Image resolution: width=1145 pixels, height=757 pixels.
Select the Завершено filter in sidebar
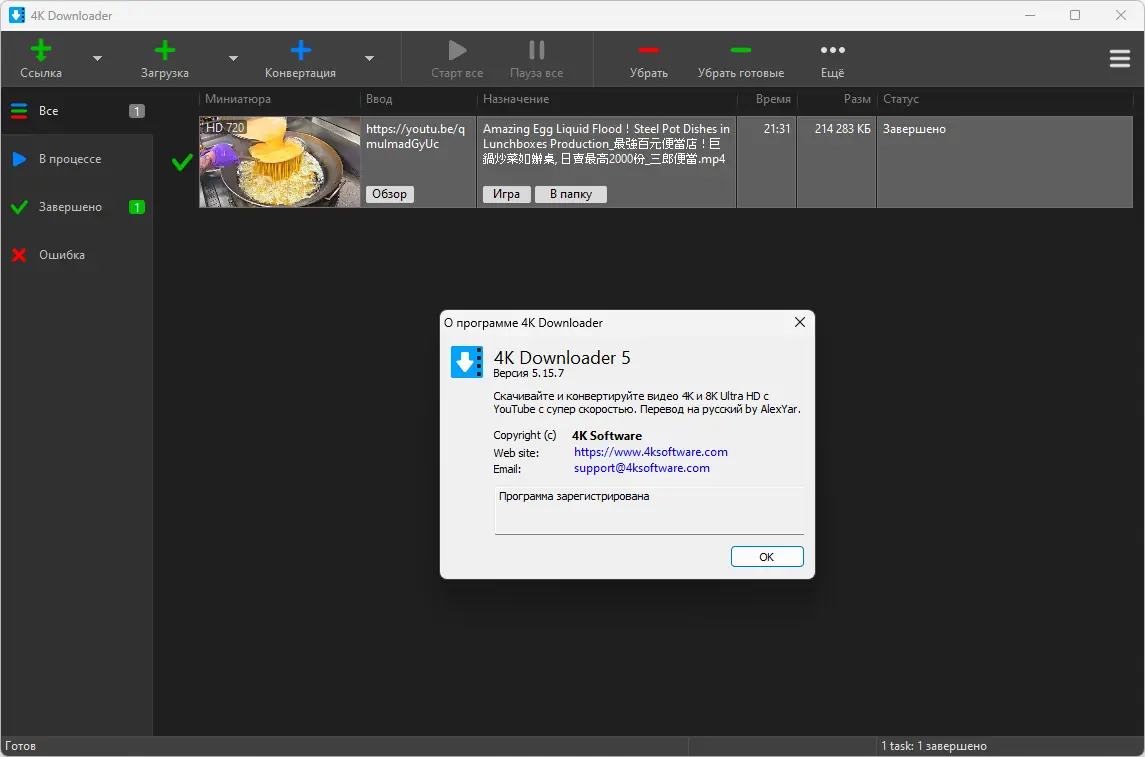point(77,207)
